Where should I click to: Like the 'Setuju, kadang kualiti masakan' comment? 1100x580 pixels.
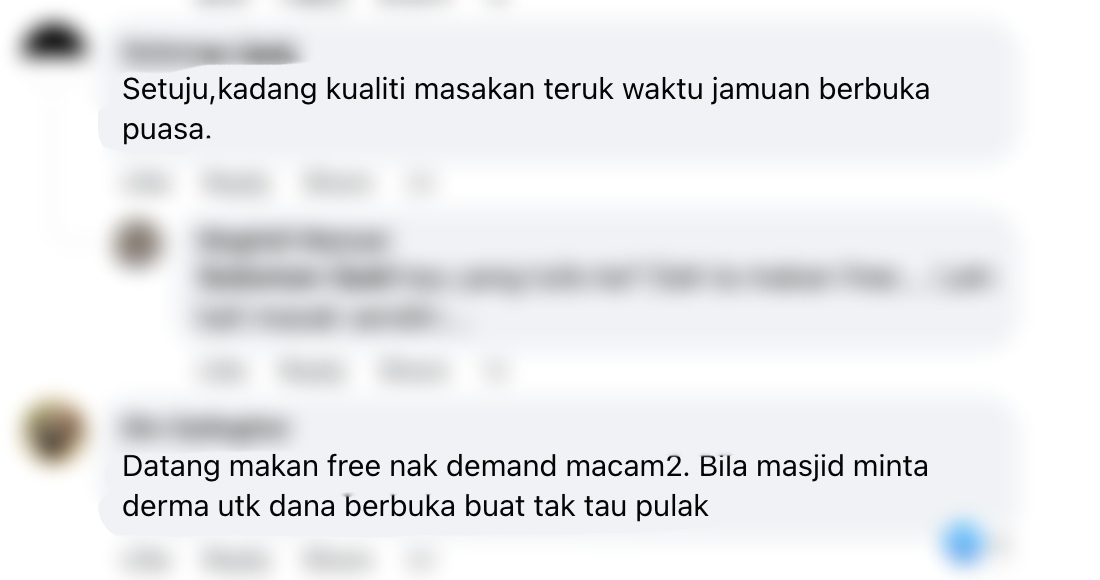coord(146,183)
